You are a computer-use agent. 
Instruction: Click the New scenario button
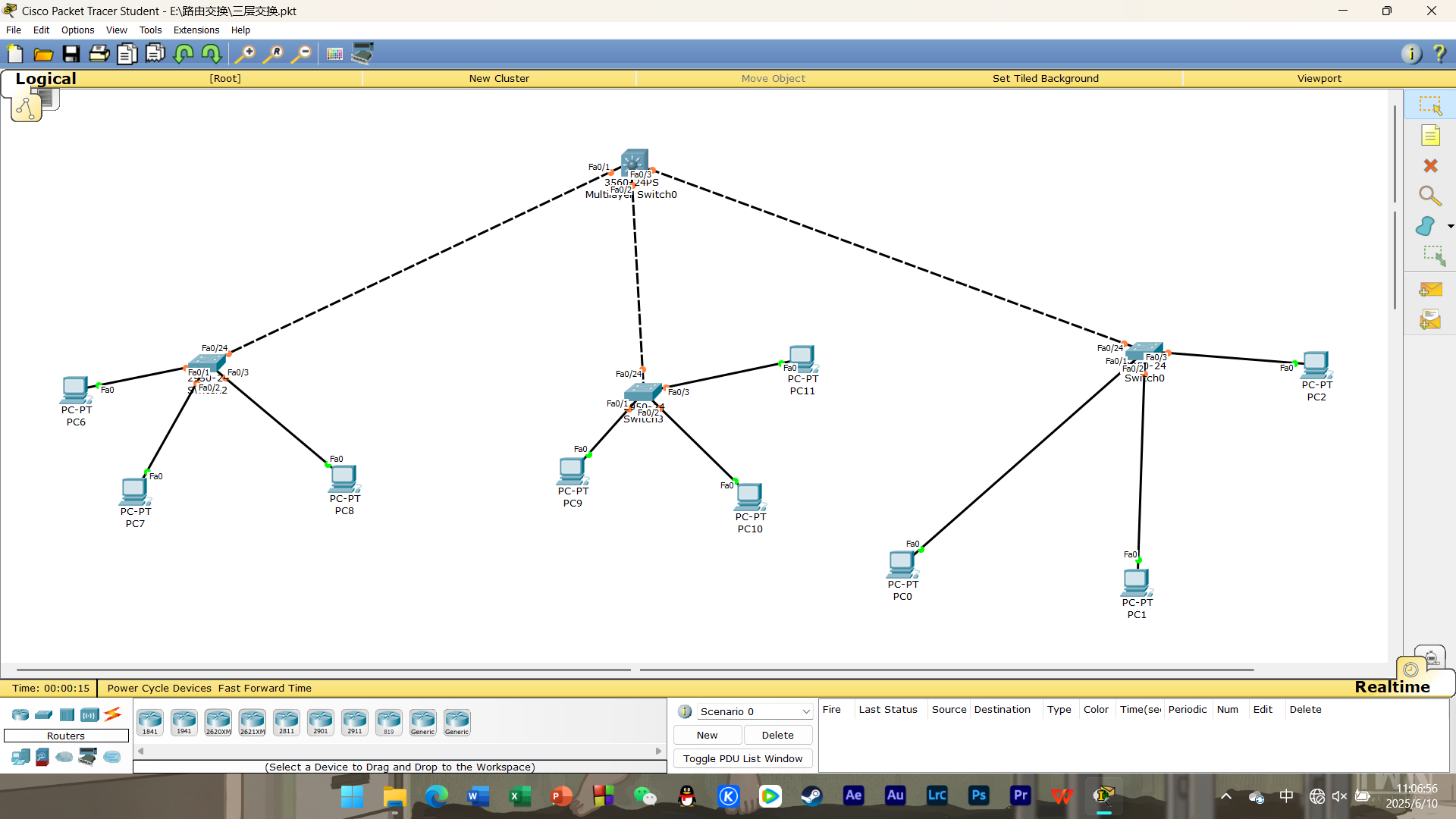707,735
